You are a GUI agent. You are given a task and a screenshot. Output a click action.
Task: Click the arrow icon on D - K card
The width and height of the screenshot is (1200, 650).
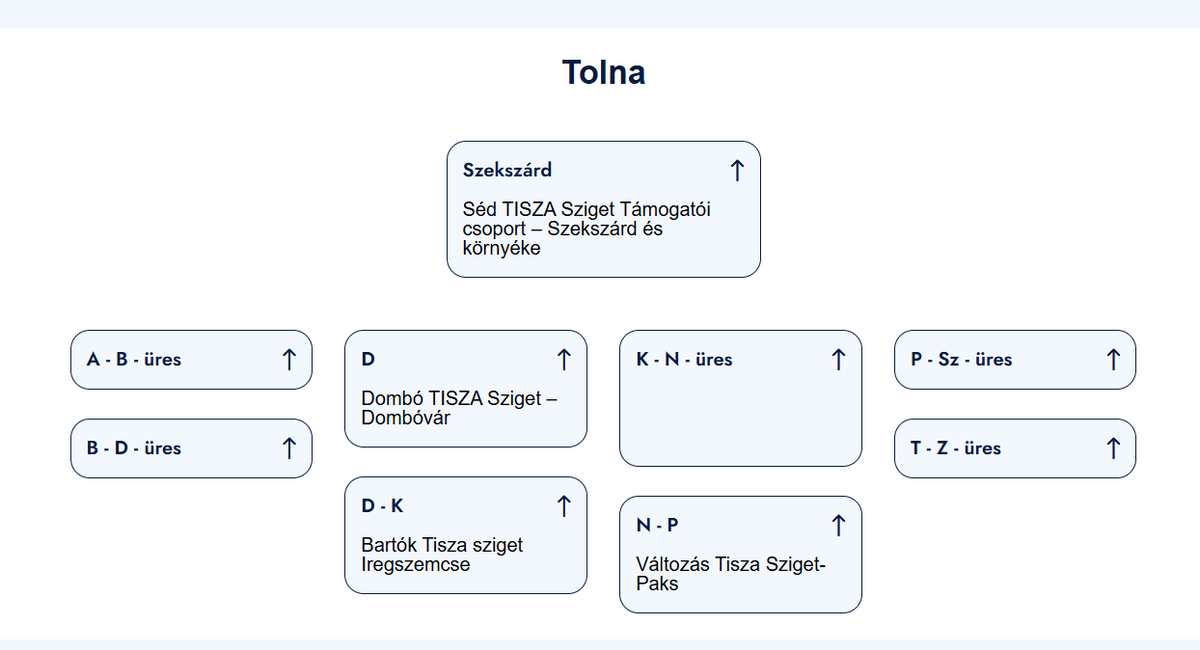coord(563,506)
